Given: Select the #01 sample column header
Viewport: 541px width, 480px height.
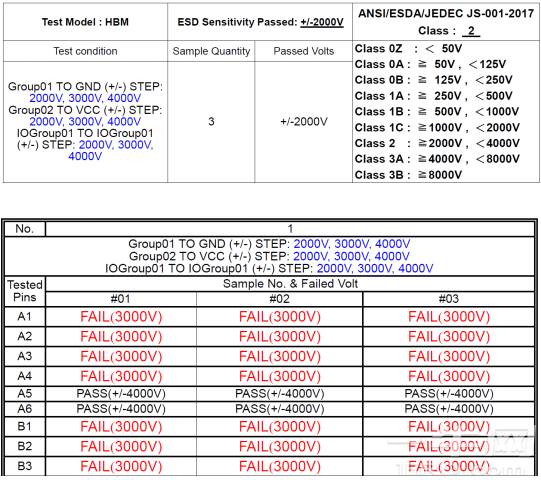Looking at the screenshot, I should (x=120, y=299).
